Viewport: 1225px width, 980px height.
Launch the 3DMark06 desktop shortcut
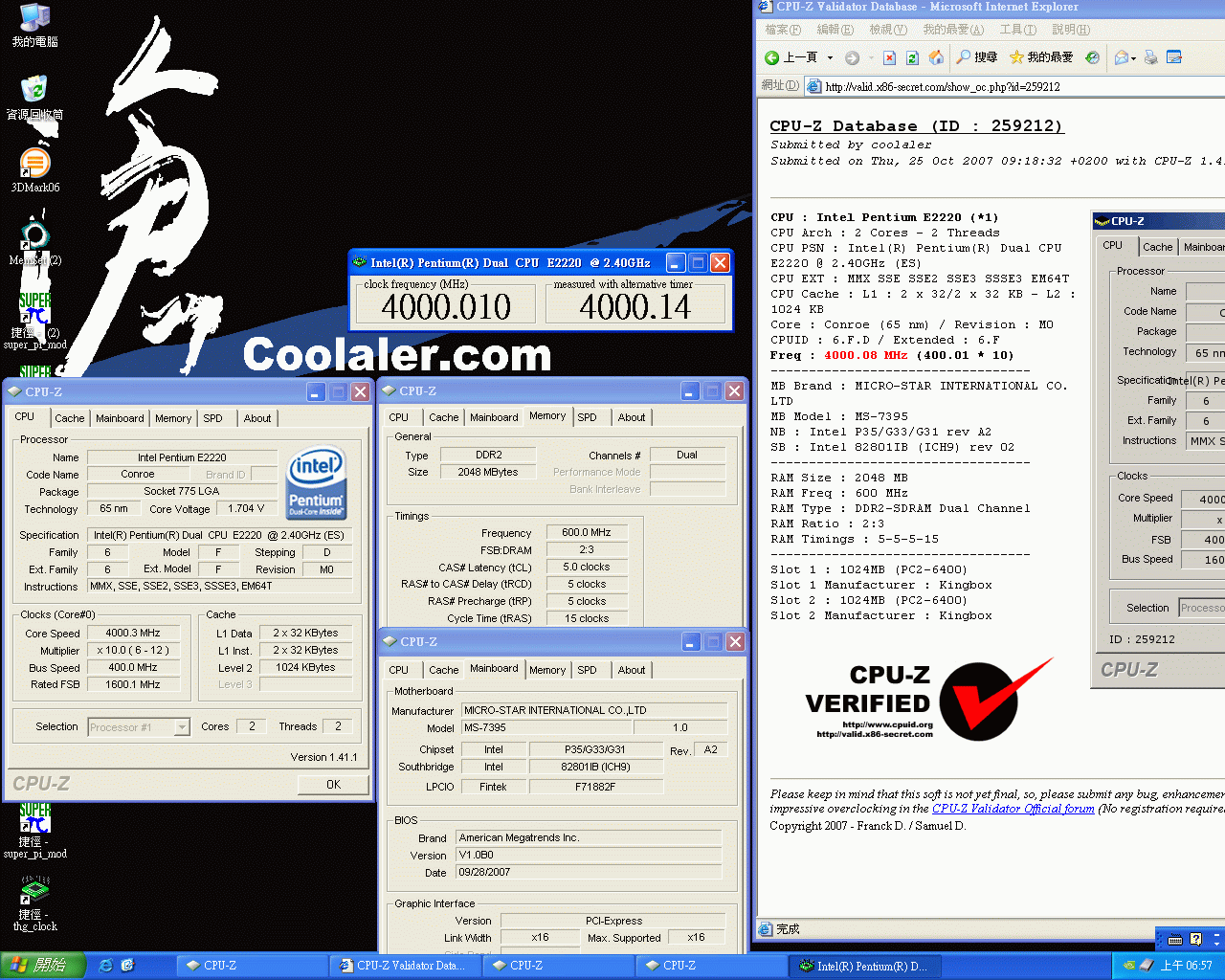click(x=34, y=171)
